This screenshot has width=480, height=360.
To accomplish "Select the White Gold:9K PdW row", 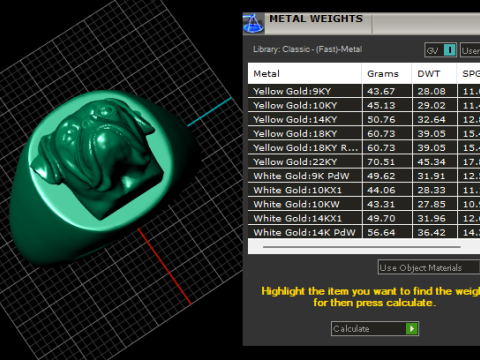I will click(x=364, y=176).
